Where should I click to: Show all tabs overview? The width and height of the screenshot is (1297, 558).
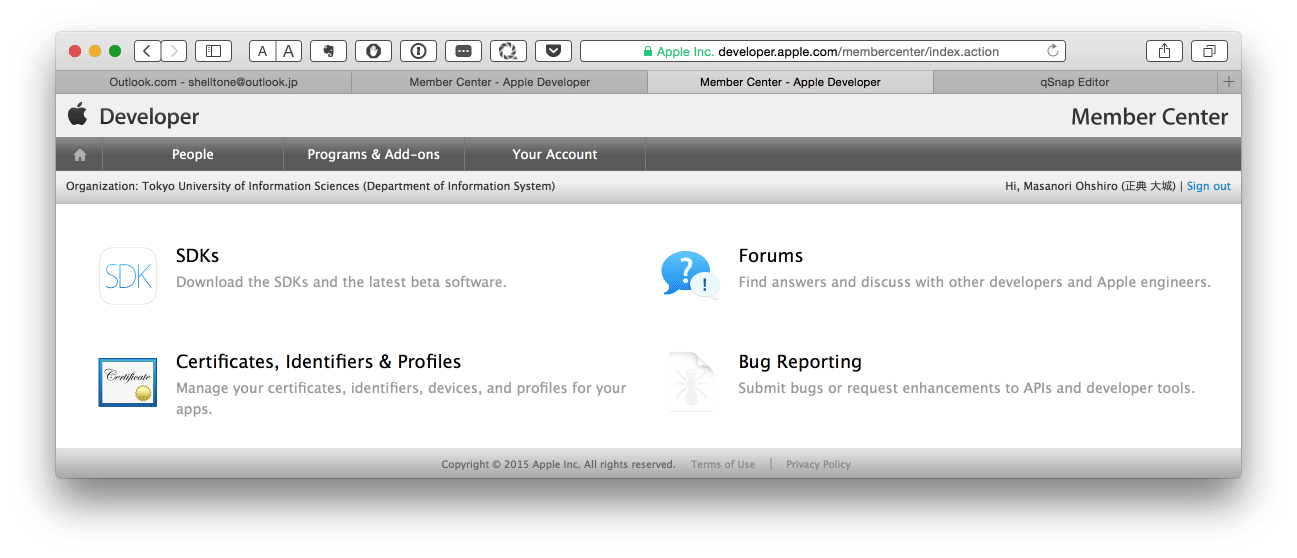[x=1209, y=51]
